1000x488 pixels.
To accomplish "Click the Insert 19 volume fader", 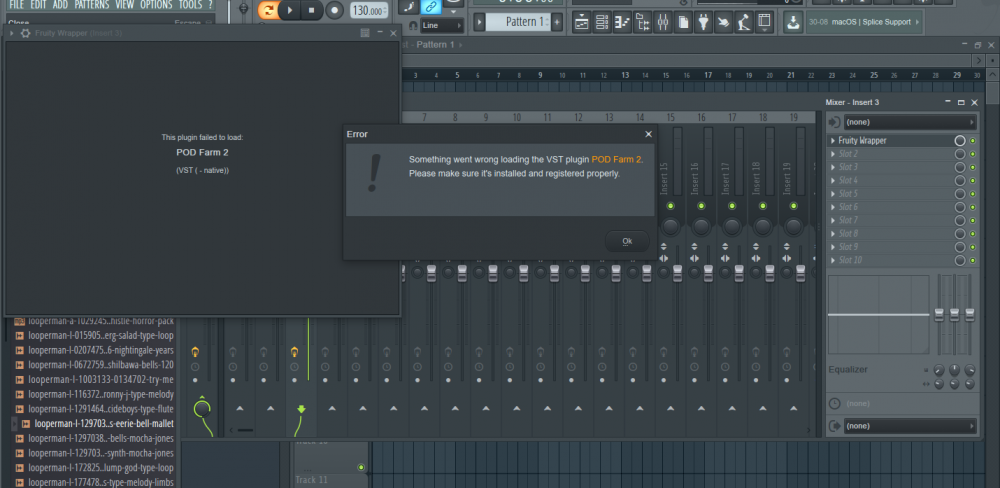I will click(x=800, y=273).
